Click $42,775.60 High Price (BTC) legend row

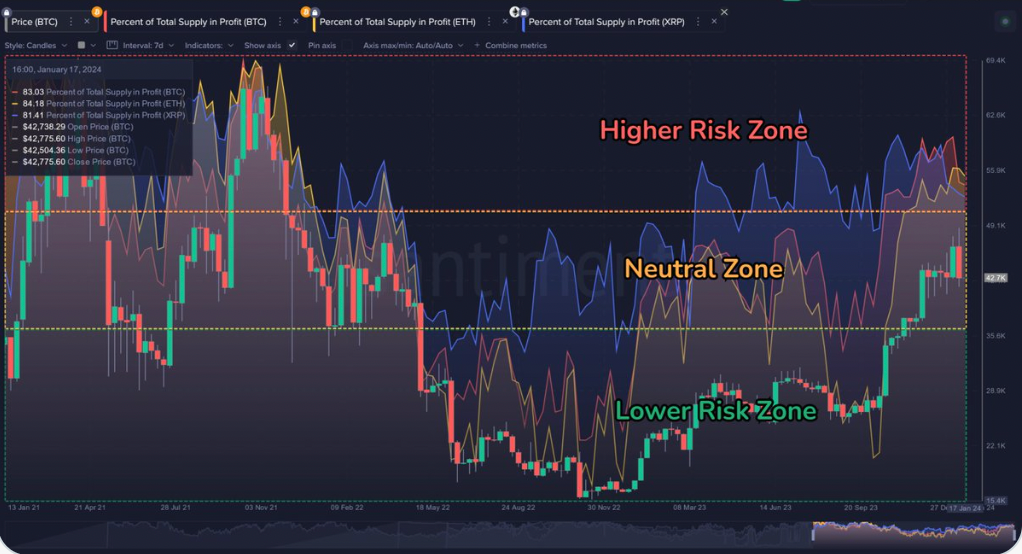point(72,139)
